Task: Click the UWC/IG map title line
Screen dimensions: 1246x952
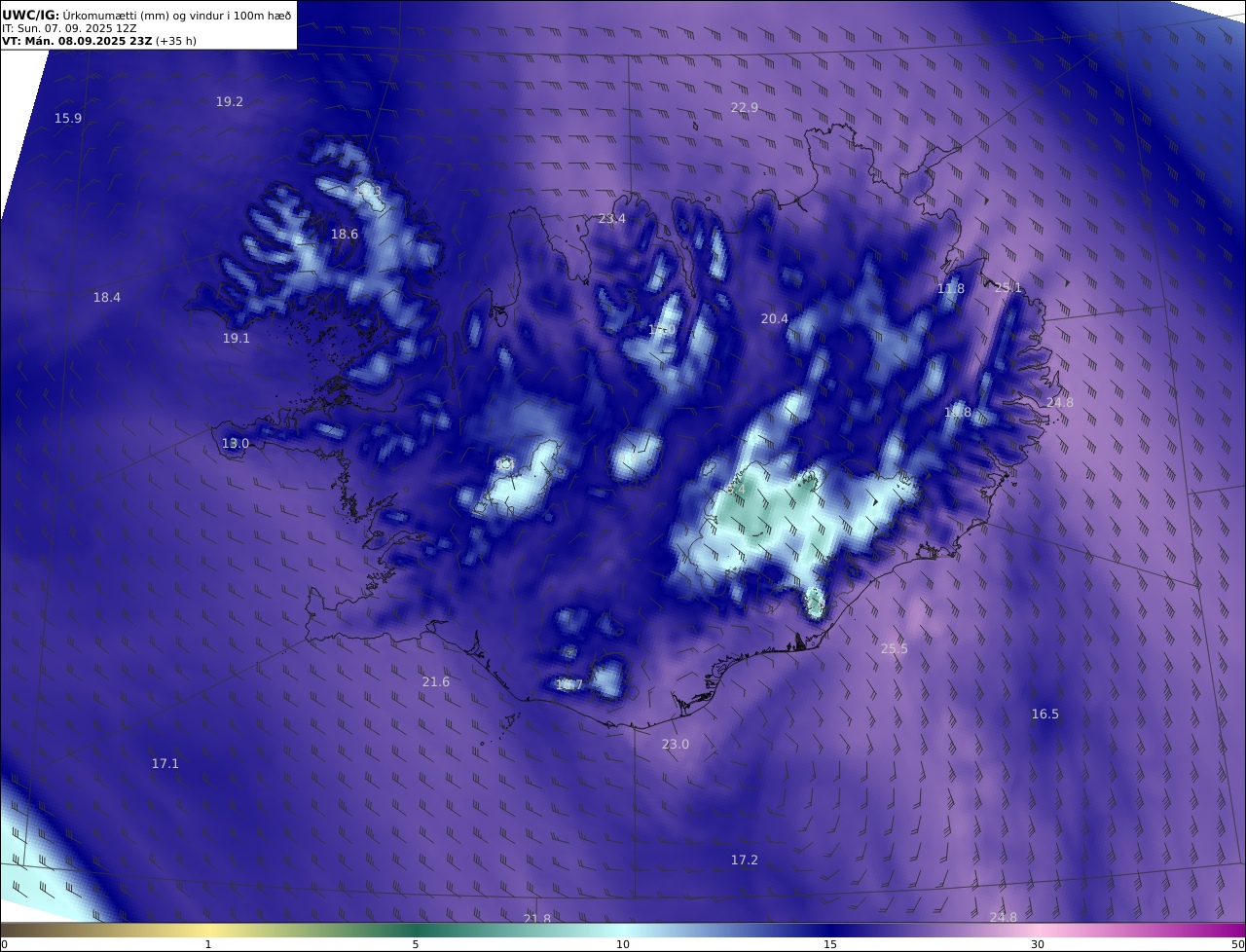Action: [x=146, y=15]
